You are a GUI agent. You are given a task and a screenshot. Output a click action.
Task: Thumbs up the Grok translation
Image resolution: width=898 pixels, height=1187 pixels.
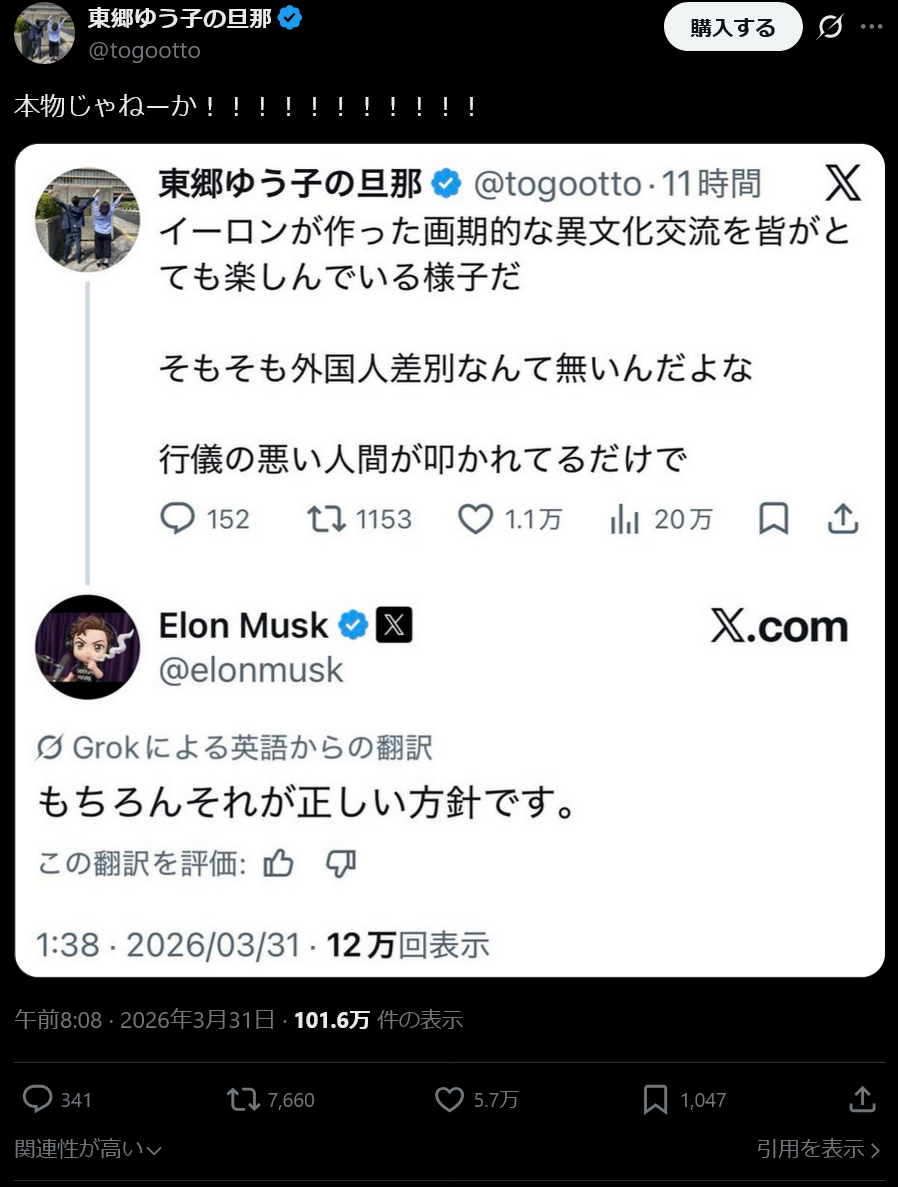click(x=278, y=863)
